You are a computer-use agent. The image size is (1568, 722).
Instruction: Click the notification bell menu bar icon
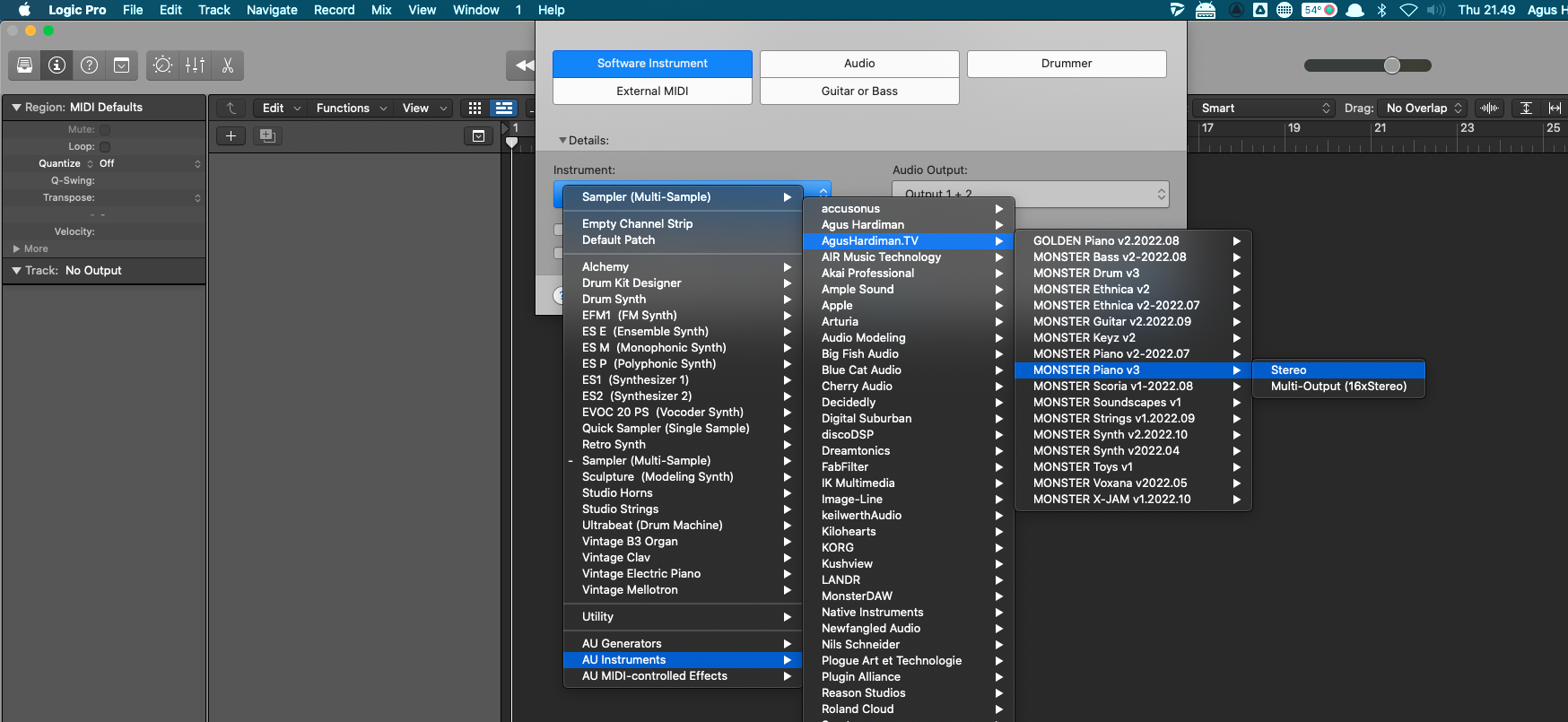(x=1355, y=10)
